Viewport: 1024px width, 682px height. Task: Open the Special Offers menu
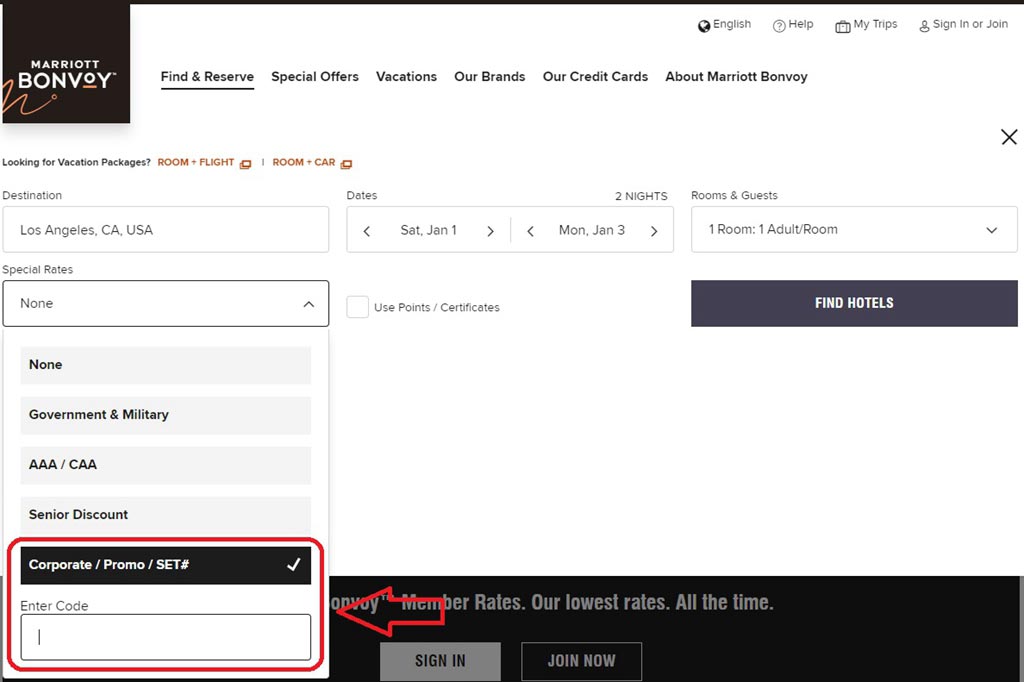[x=315, y=76]
